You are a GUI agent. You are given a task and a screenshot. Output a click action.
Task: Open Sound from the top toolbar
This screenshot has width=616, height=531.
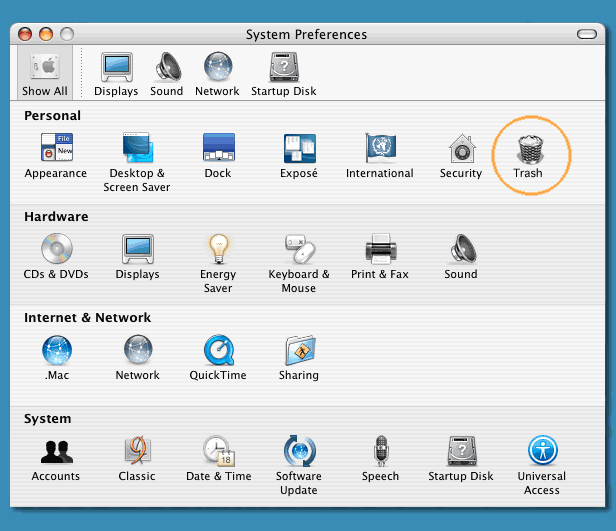167,74
